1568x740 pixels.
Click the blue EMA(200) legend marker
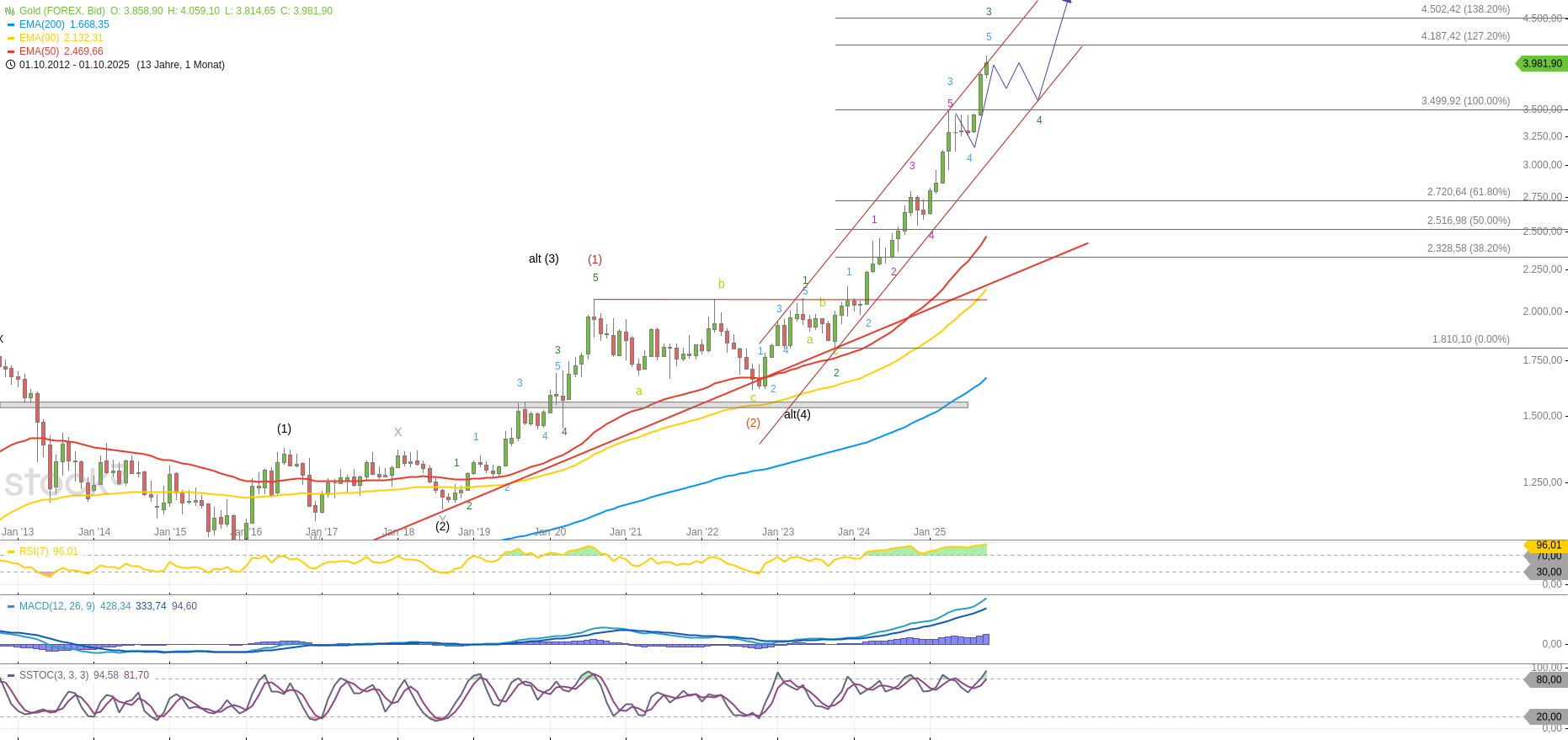tap(11, 24)
